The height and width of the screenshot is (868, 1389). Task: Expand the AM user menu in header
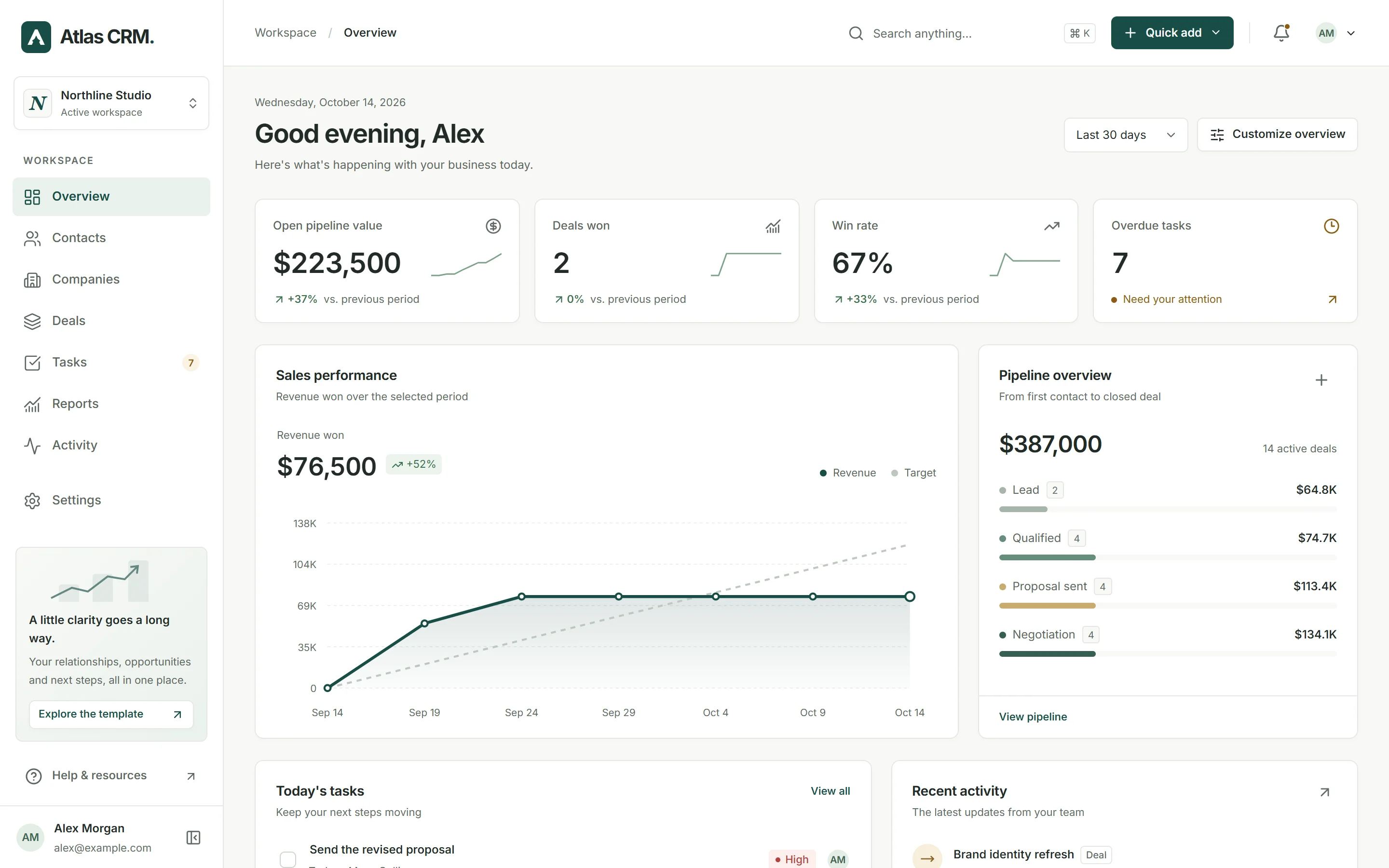pyautogui.click(x=1335, y=33)
